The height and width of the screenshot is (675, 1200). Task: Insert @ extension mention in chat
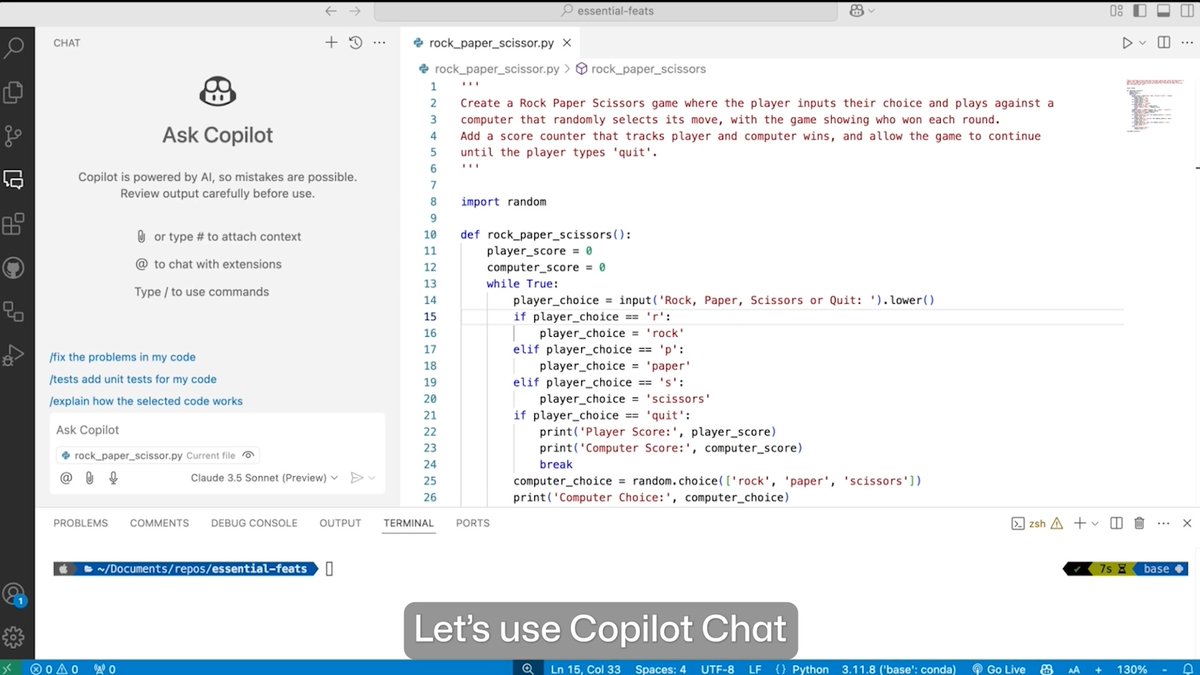pos(66,478)
